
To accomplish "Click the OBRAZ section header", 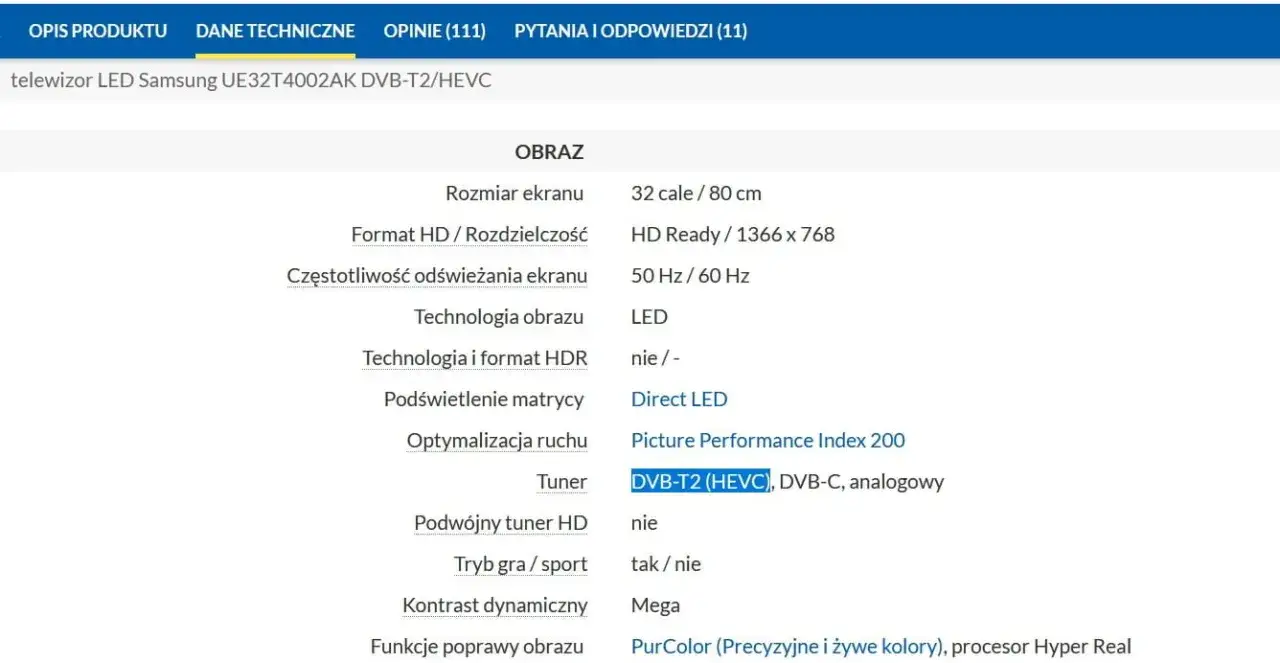I will pyautogui.click(x=549, y=151).
